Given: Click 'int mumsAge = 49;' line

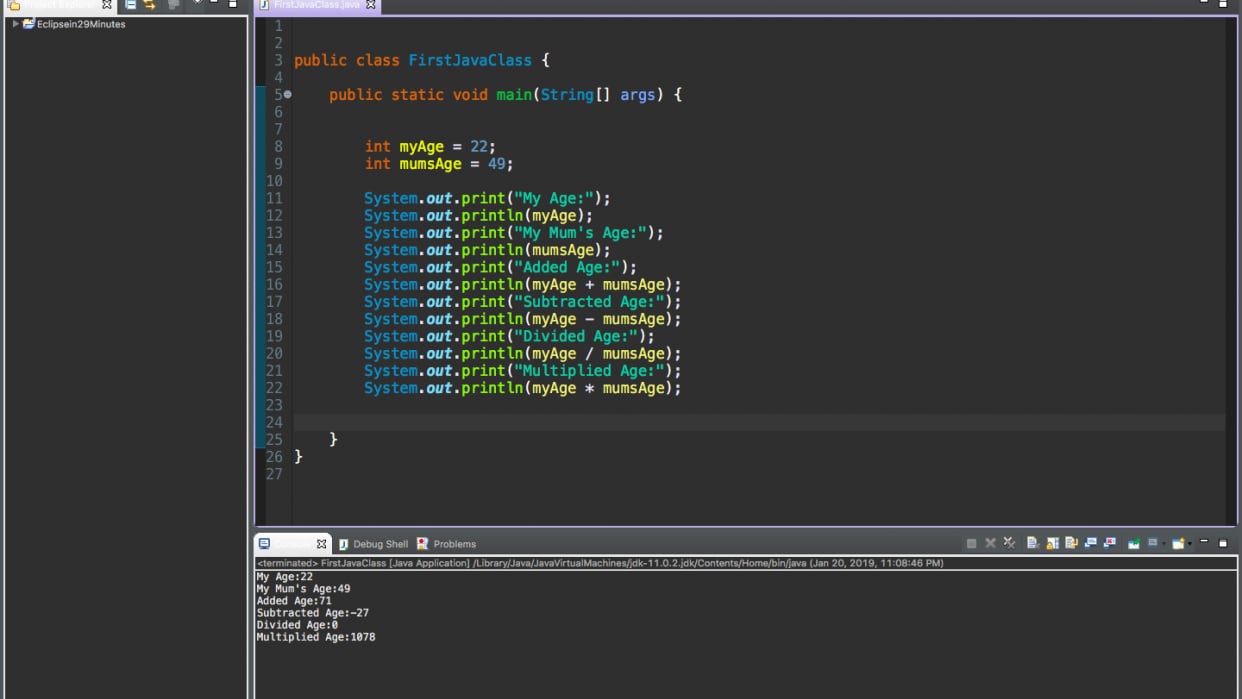Looking at the screenshot, I should [439, 164].
